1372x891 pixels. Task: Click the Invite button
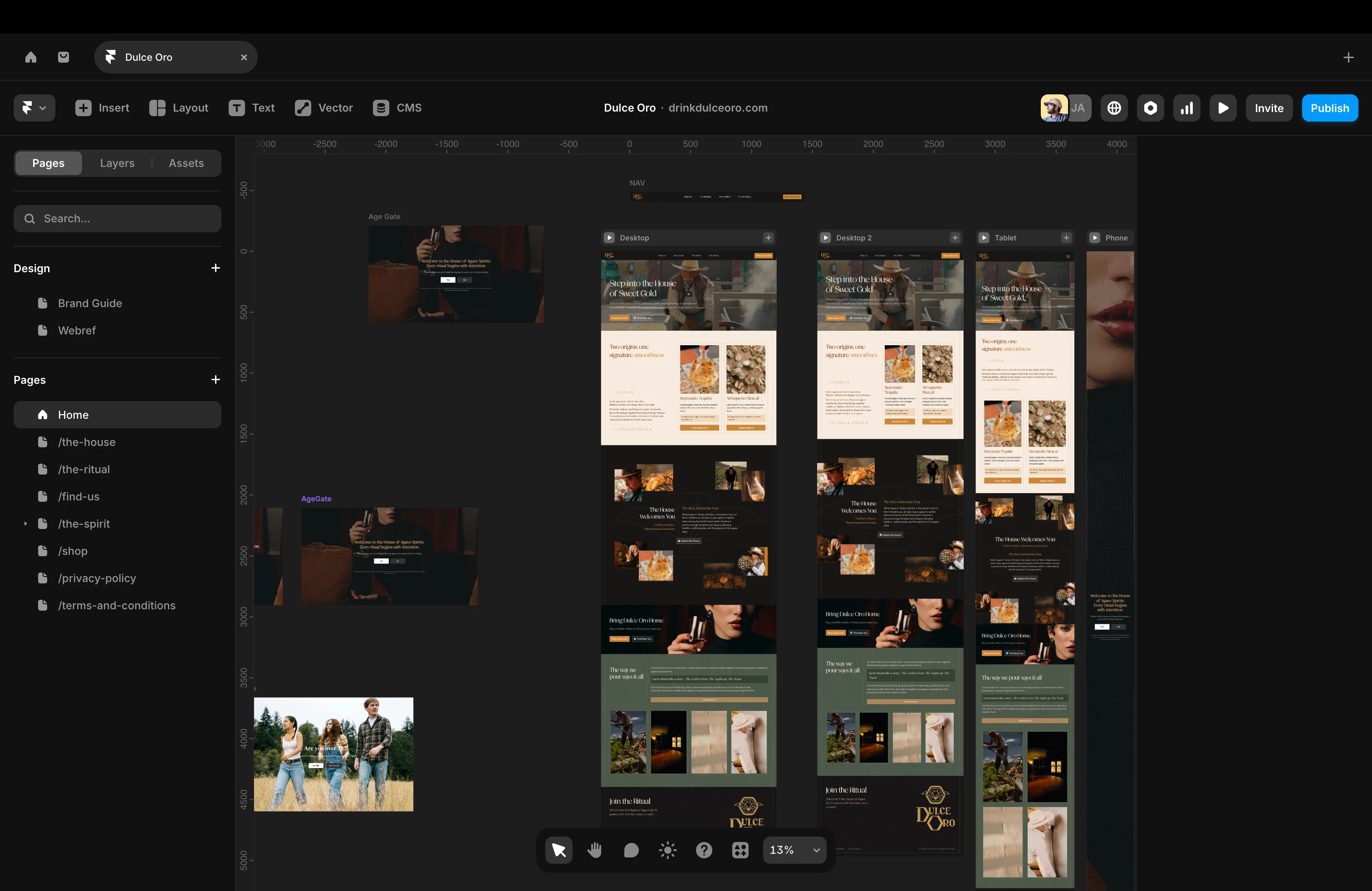coord(1269,108)
